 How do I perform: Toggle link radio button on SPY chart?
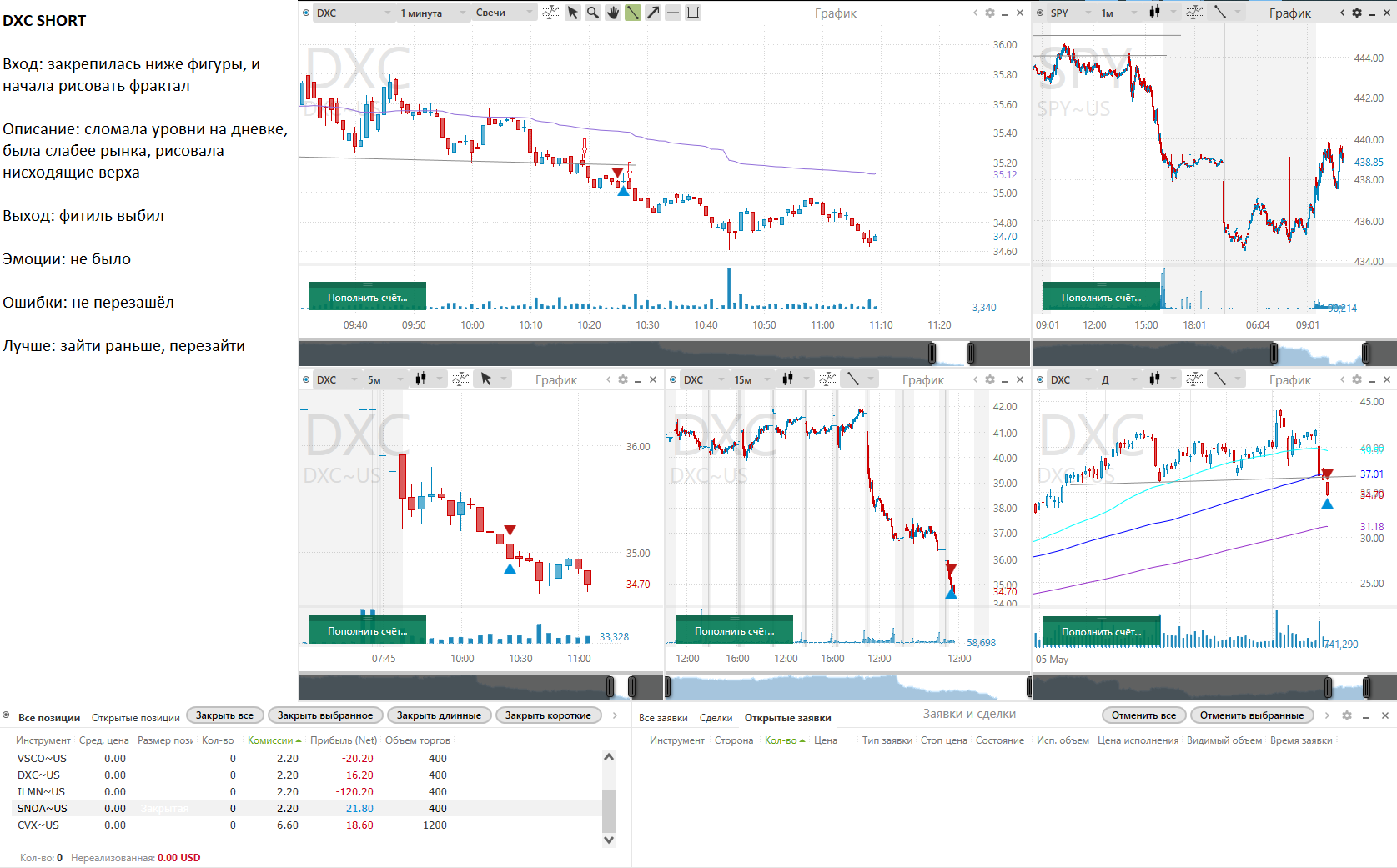click(1040, 13)
